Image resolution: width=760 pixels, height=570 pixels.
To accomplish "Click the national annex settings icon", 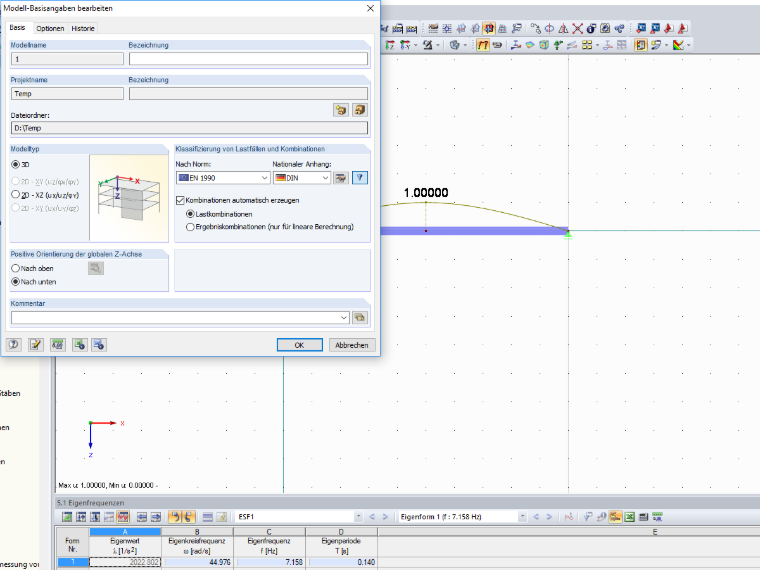I will tap(341, 178).
